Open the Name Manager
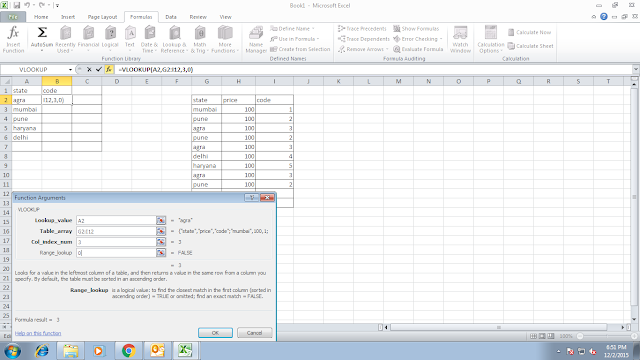The image size is (640, 360). click(x=256, y=39)
